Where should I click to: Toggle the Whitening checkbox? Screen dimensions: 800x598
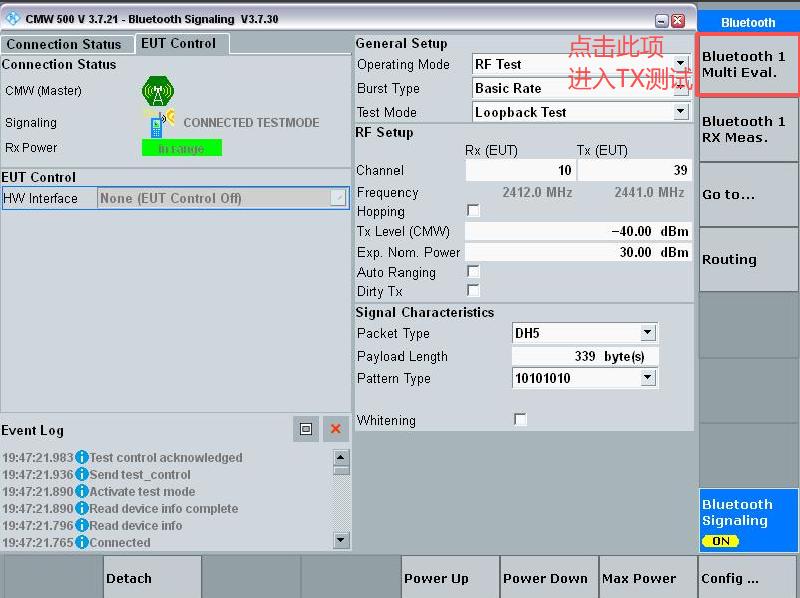tap(520, 419)
